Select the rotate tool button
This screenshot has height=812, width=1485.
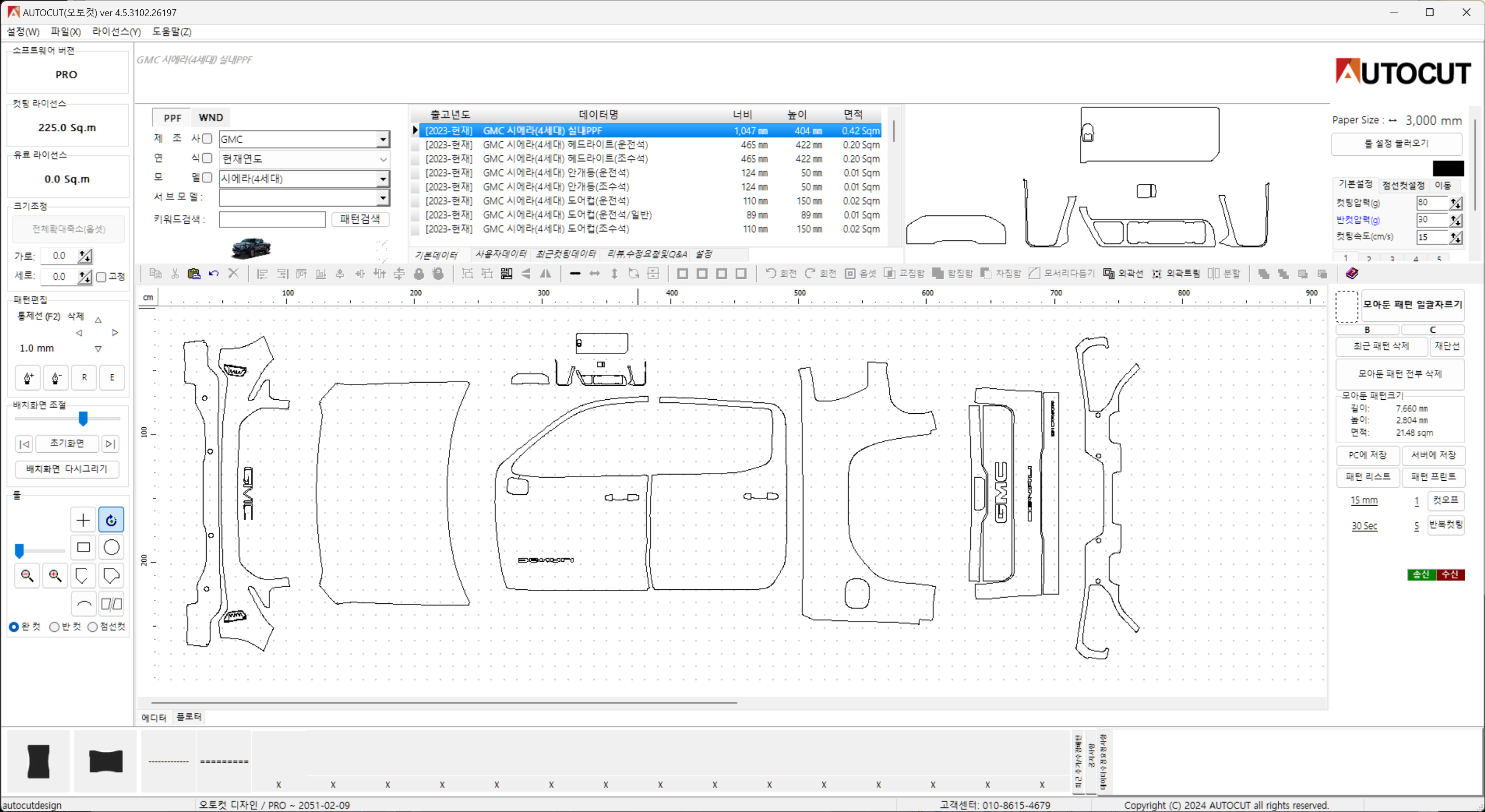click(x=111, y=520)
